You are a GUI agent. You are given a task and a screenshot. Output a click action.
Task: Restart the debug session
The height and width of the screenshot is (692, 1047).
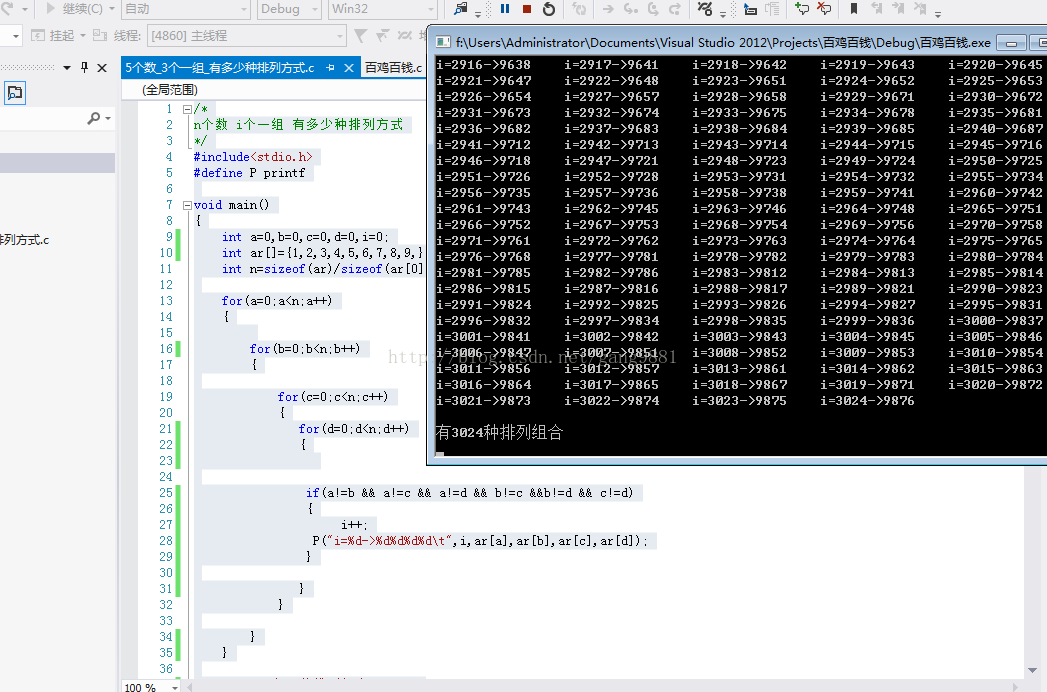click(x=549, y=9)
